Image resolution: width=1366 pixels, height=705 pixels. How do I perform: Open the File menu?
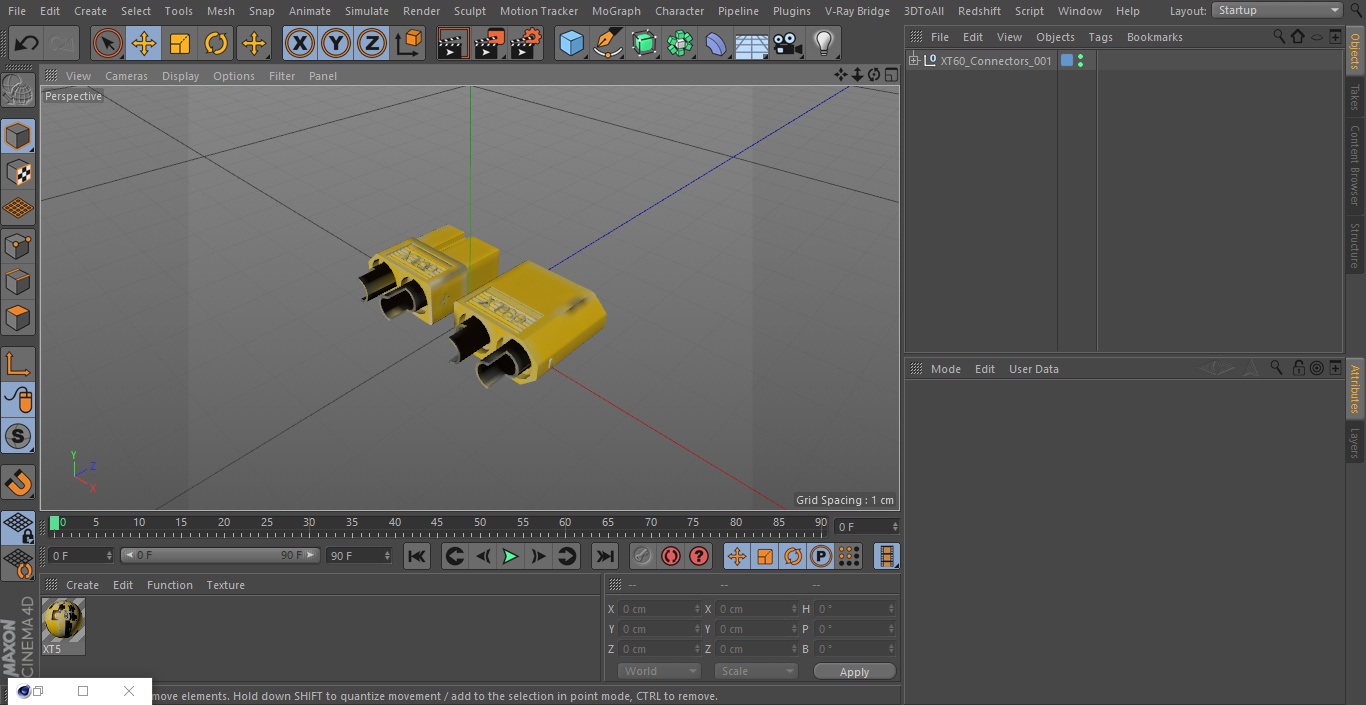click(x=17, y=11)
